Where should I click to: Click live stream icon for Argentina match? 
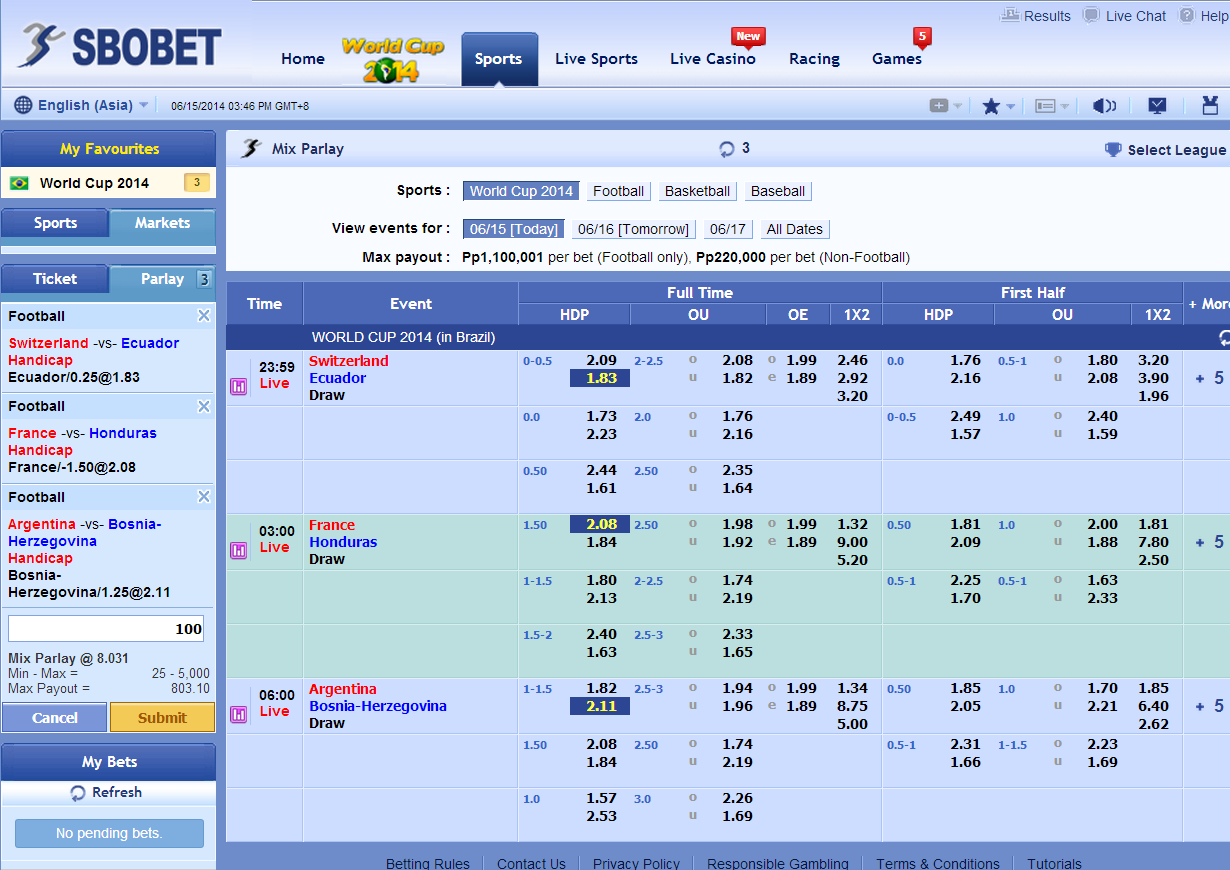click(238, 714)
